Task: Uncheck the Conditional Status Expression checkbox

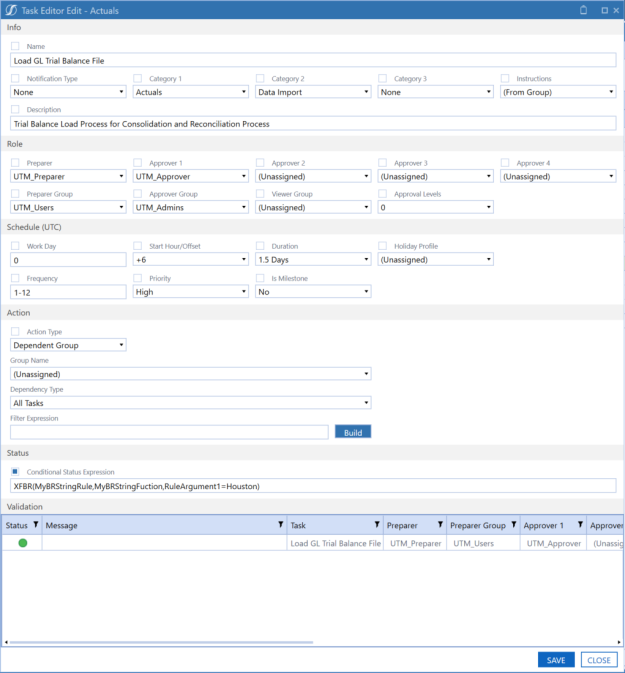Action: pyautogui.click(x=15, y=472)
